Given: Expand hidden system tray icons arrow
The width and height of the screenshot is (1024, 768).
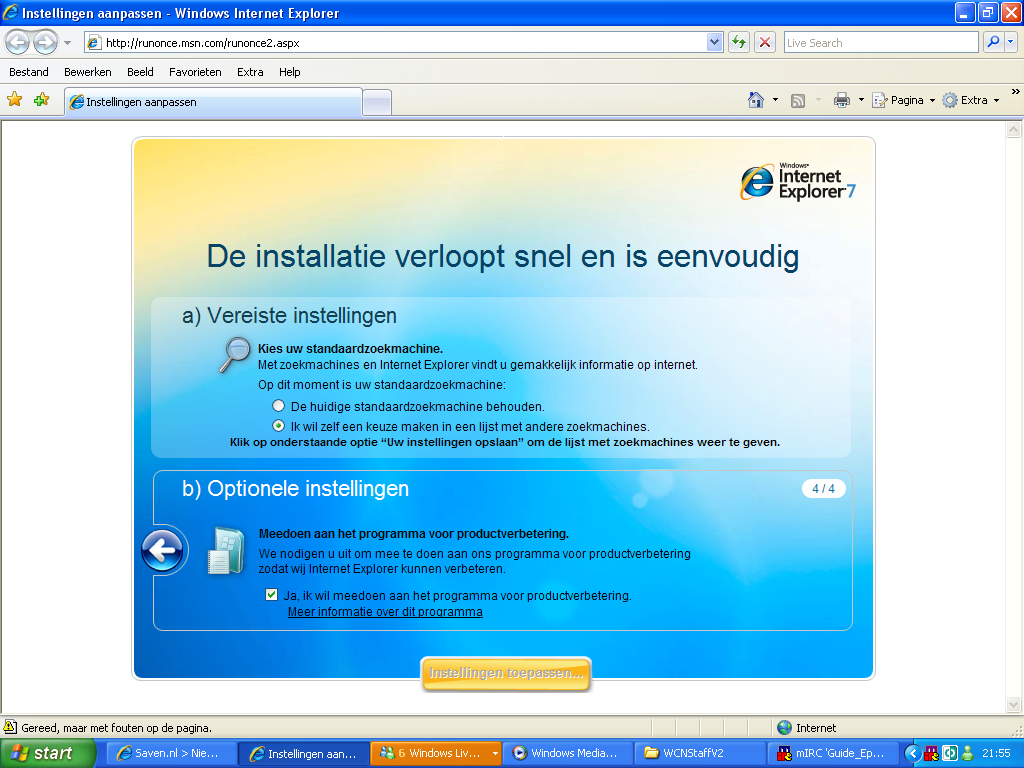Looking at the screenshot, I should 912,753.
